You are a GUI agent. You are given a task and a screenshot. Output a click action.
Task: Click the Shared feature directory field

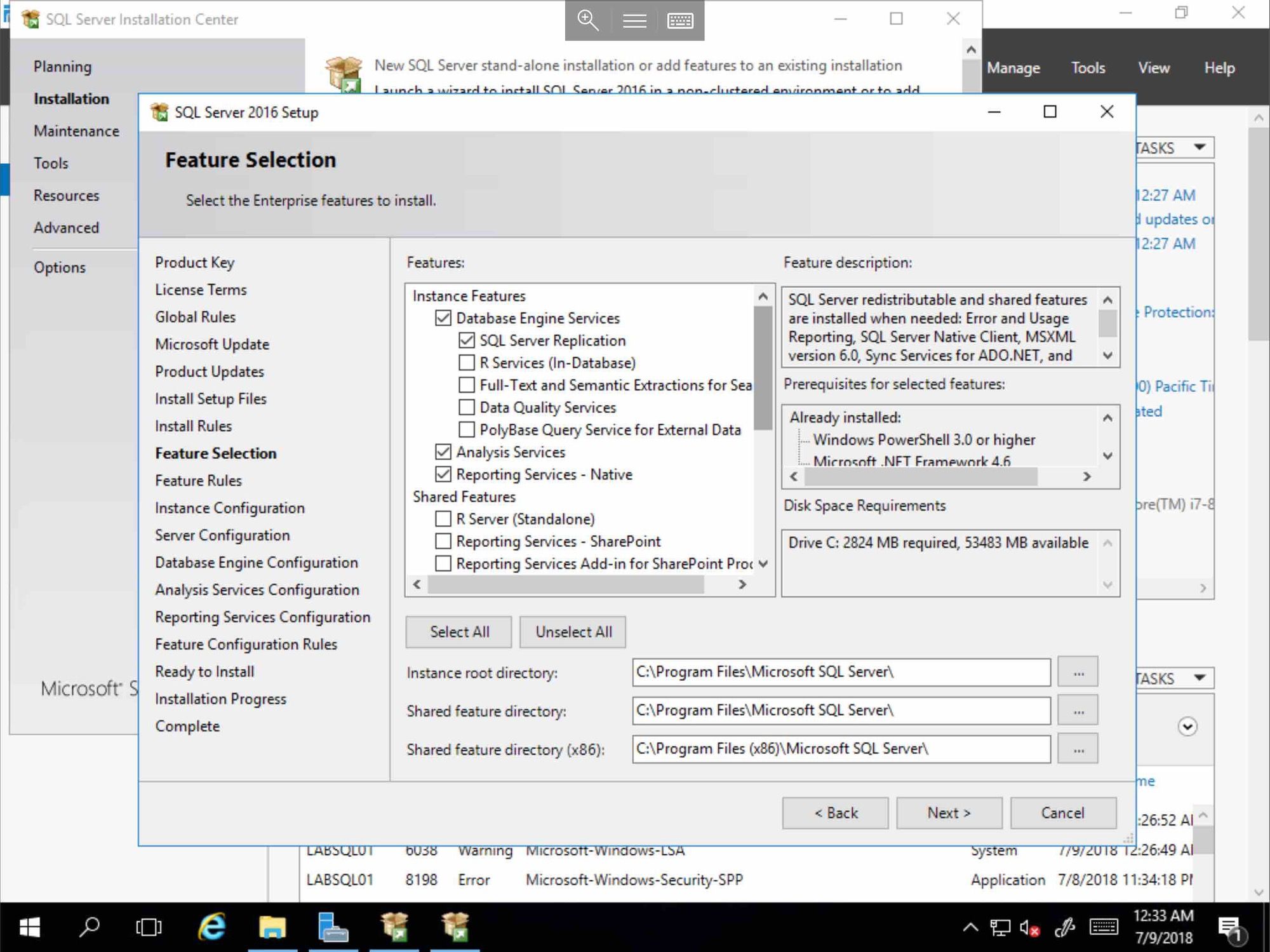(841, 711)
